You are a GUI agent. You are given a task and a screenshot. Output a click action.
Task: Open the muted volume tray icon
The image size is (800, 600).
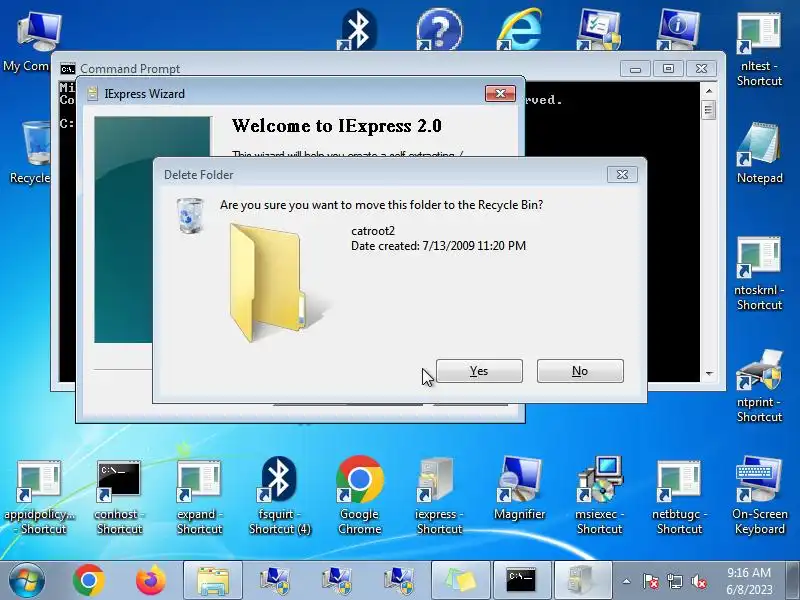698,581
